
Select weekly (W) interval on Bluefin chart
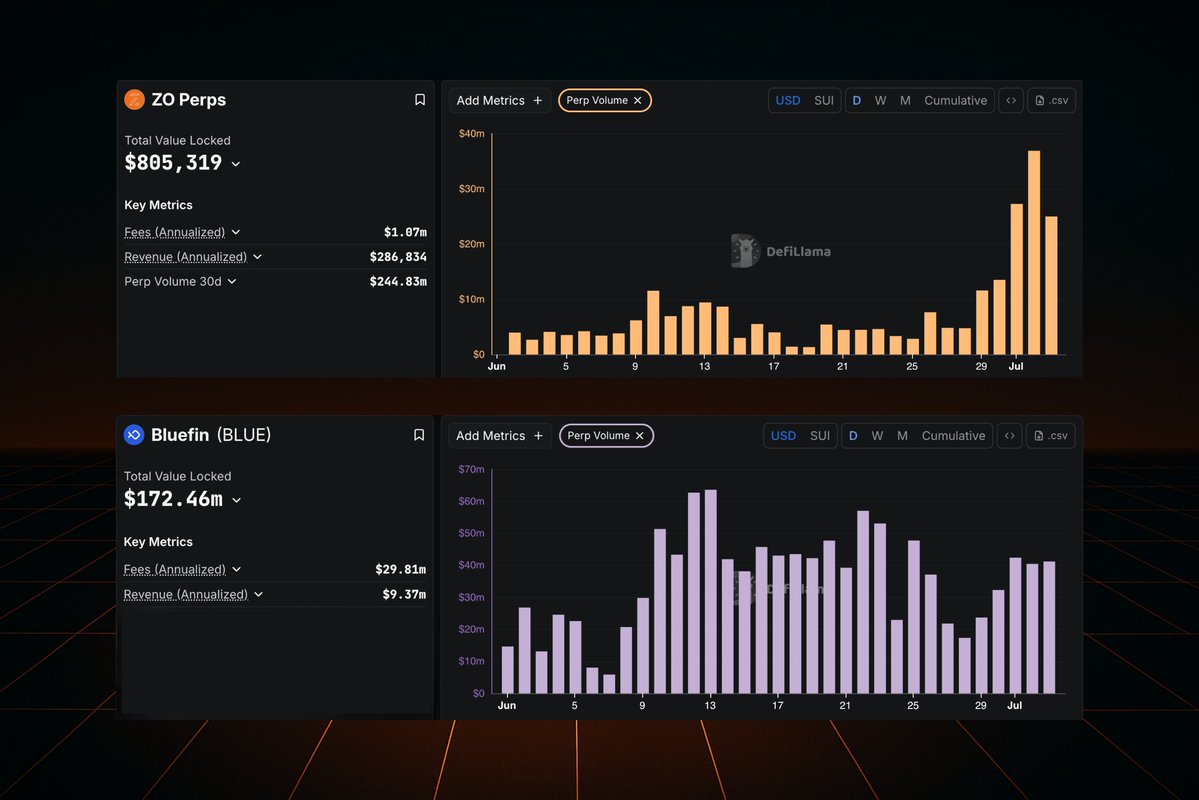pos(877,436)
